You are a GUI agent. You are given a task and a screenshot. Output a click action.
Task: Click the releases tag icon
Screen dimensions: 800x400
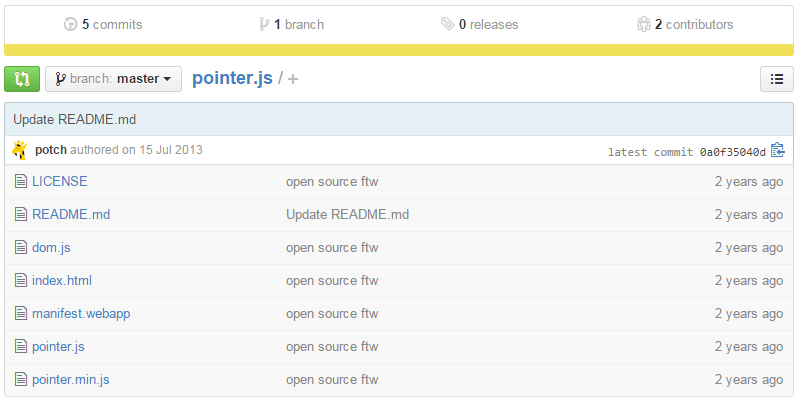click(447, 24)
